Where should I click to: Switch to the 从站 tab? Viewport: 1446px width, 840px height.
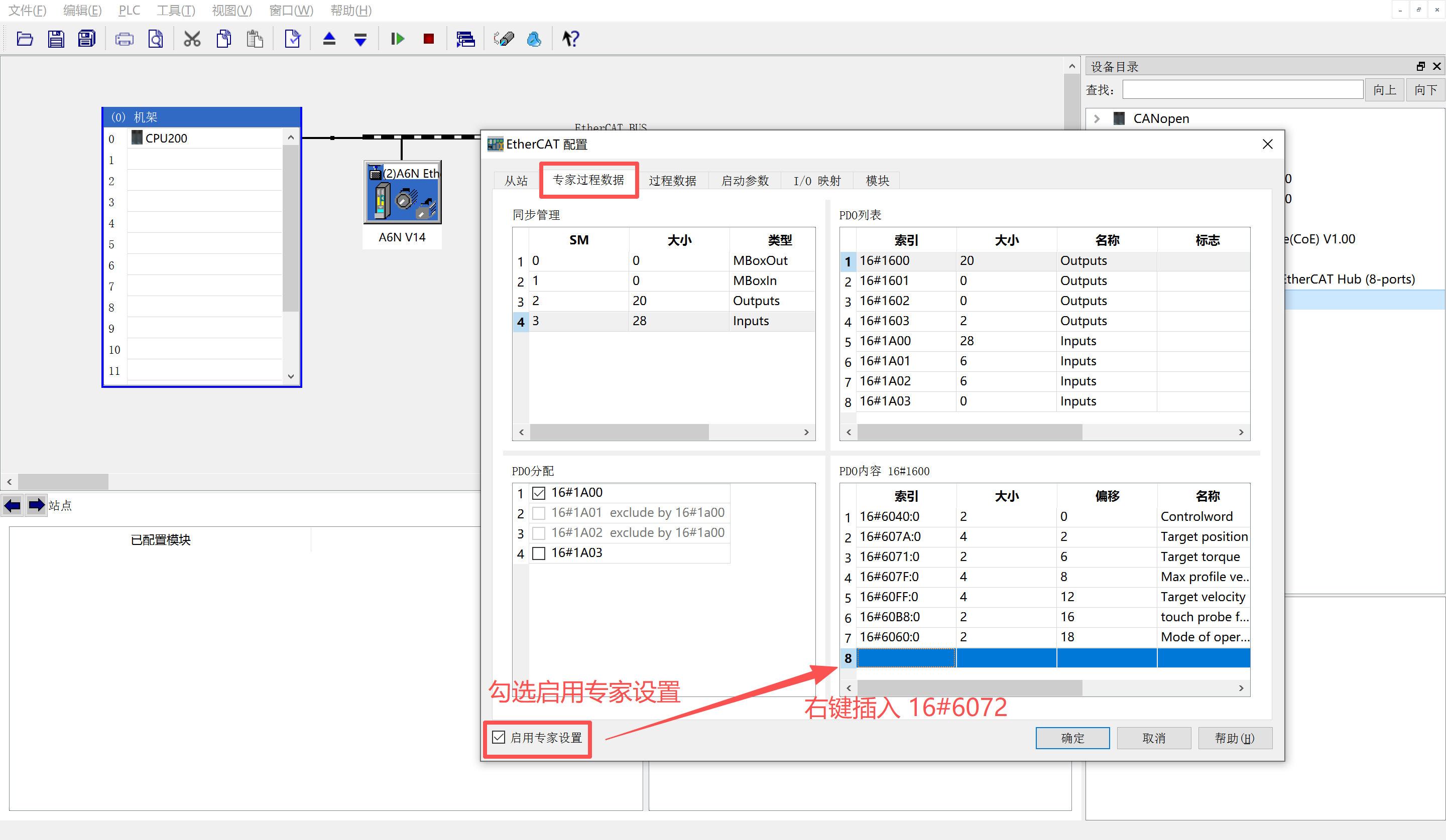click(516, 181)
